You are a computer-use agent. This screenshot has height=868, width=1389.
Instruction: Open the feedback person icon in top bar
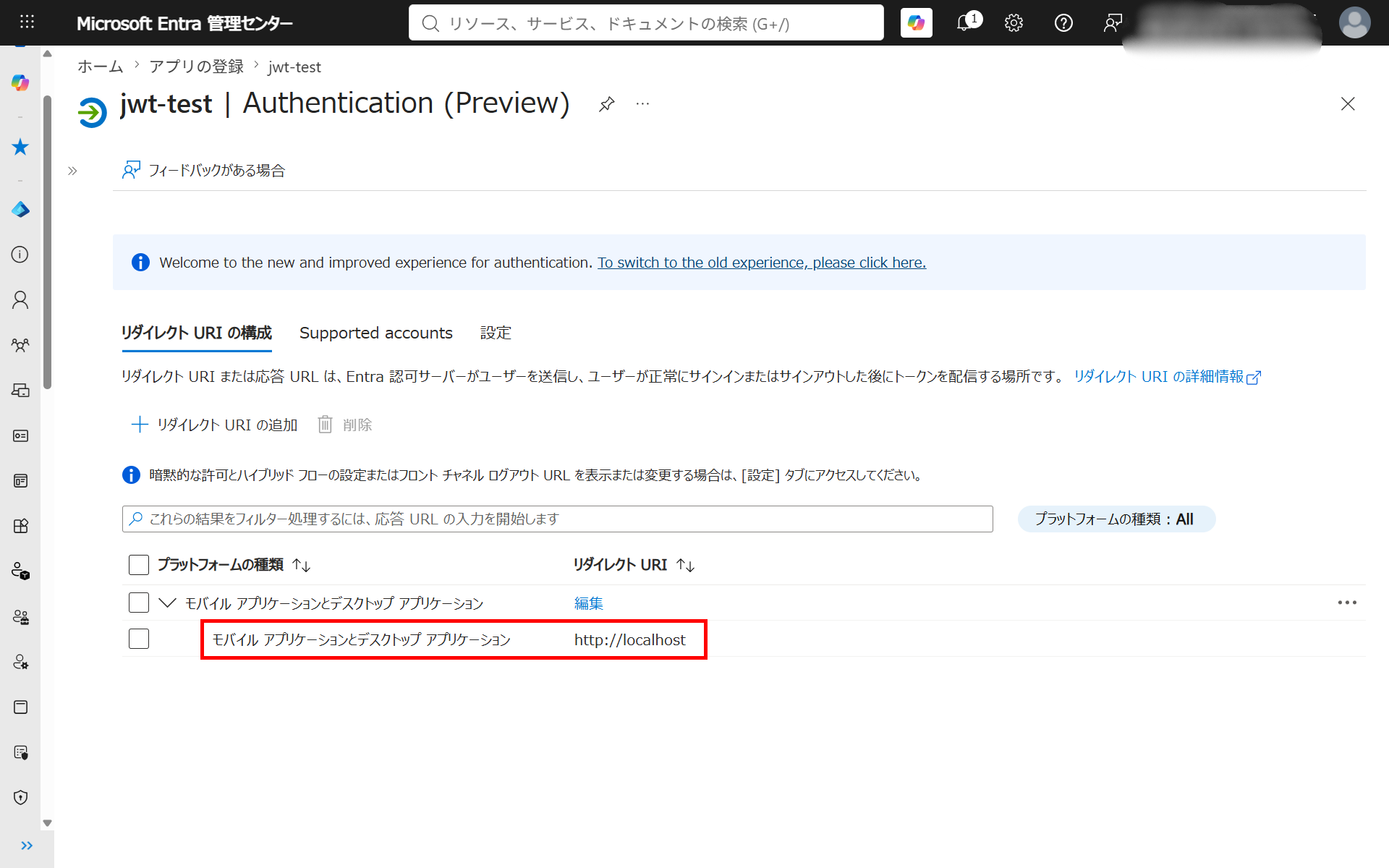tap(1113, 23)
